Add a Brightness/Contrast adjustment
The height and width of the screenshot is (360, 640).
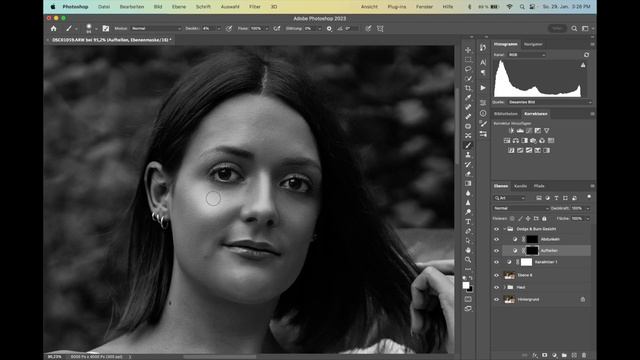pos(511,131)
